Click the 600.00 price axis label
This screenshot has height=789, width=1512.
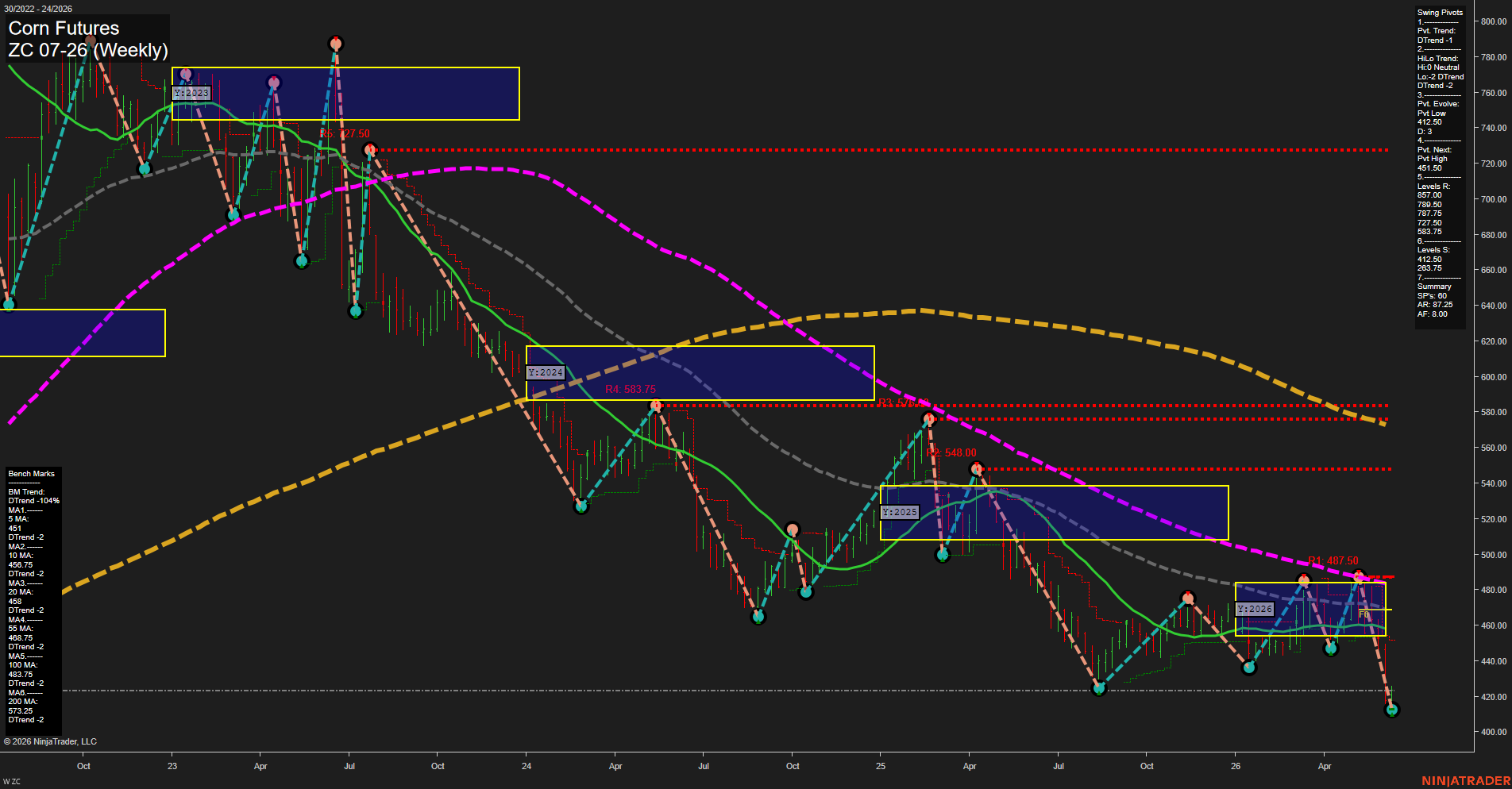tap(1493, 378)
